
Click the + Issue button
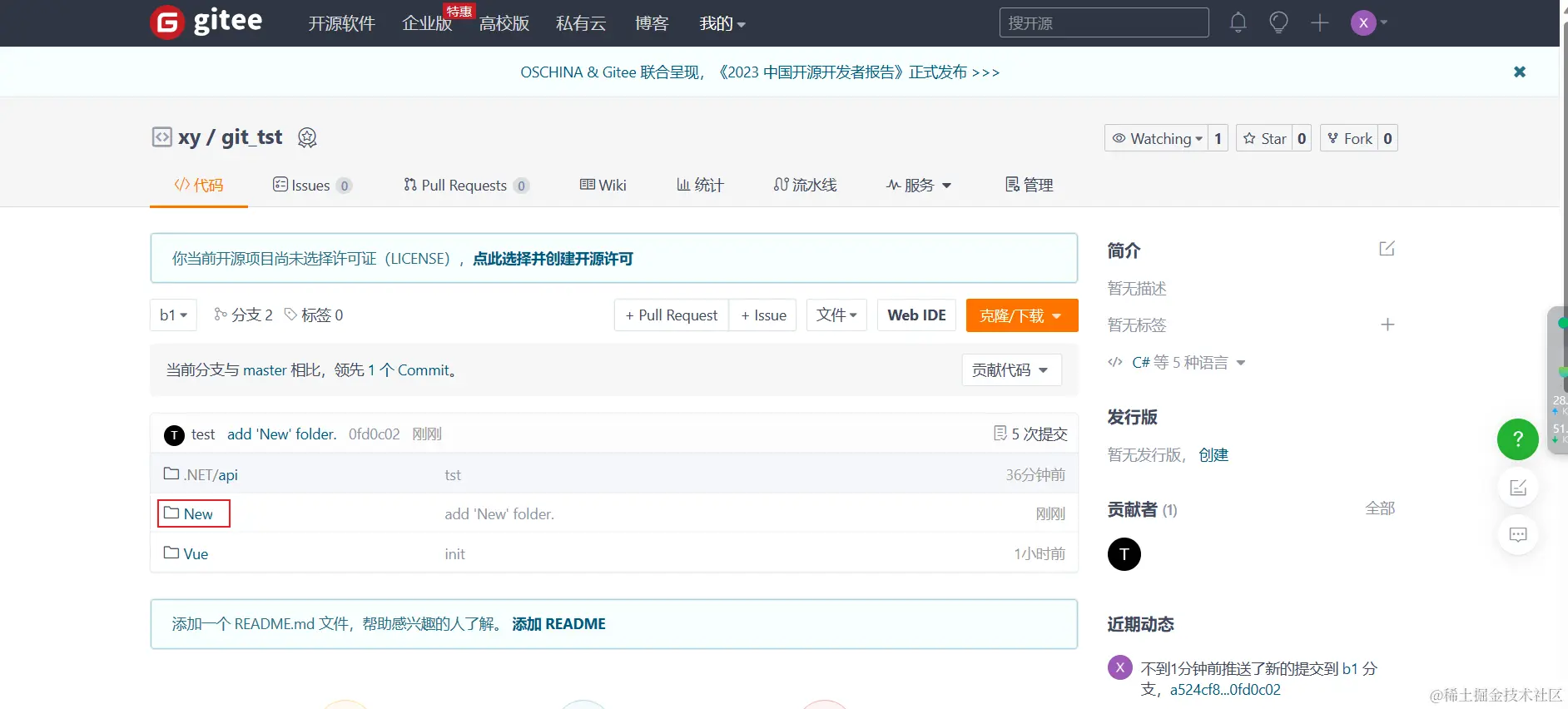point(763,315)
